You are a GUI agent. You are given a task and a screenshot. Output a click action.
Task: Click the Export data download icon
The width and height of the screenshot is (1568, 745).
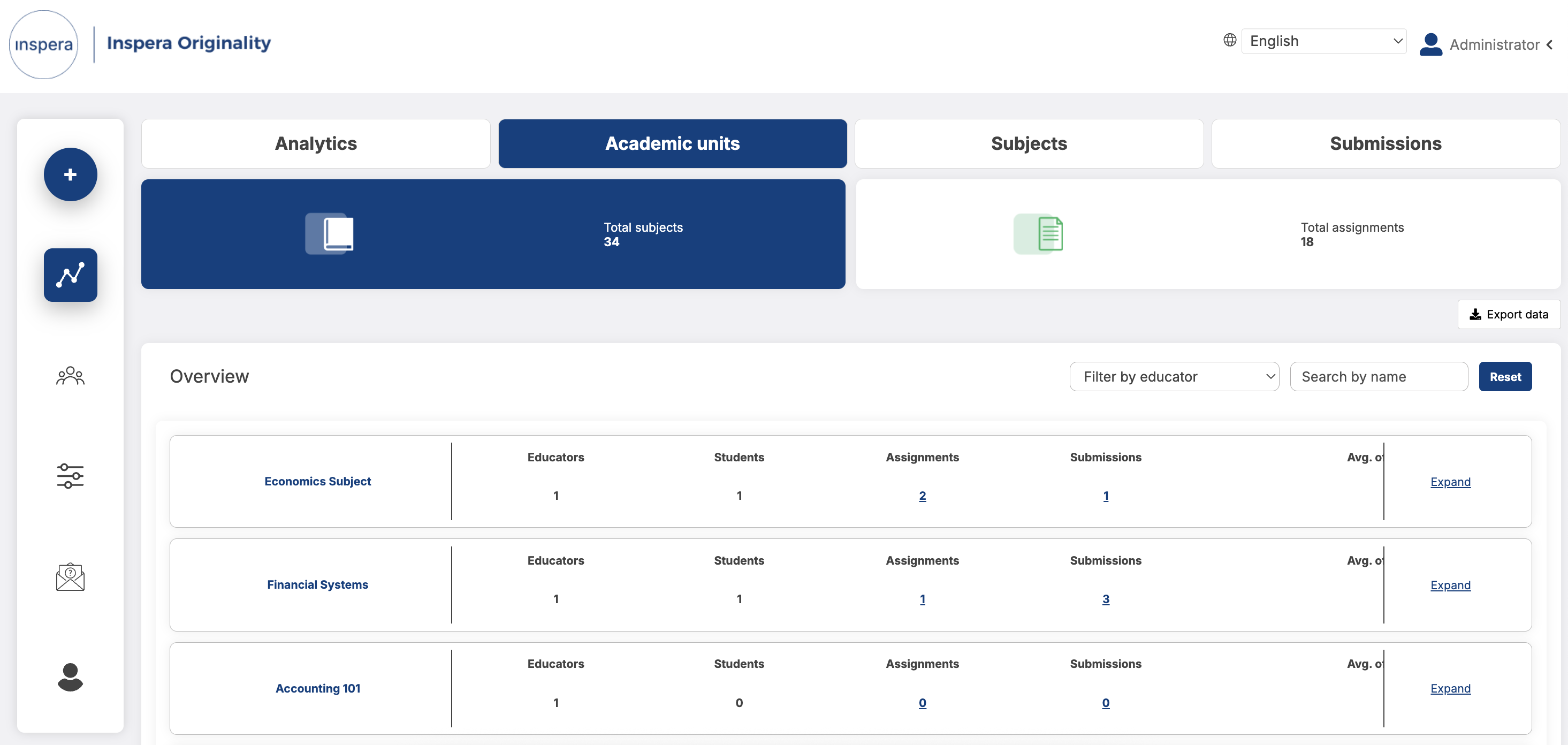pos(1475,315)
